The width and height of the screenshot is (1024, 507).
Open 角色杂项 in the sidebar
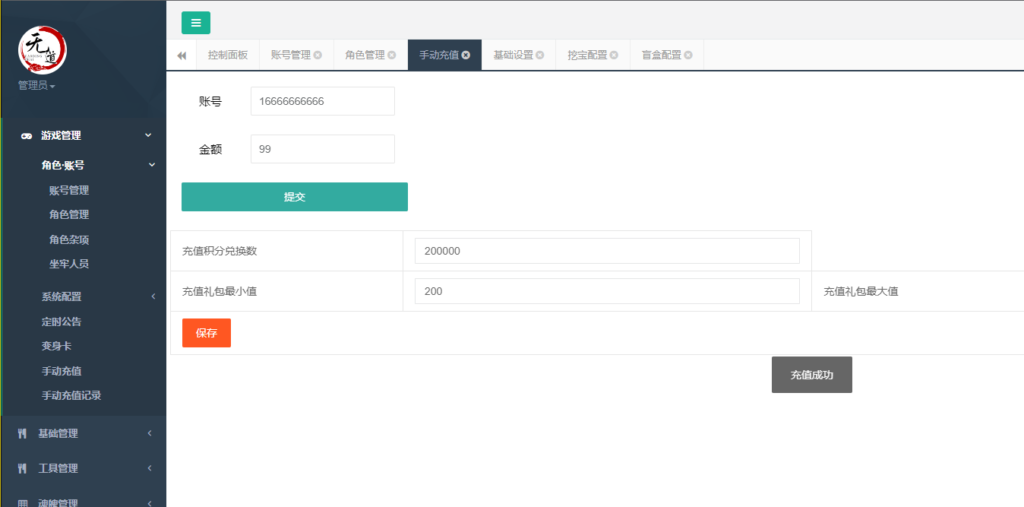[x=69, y=240]
